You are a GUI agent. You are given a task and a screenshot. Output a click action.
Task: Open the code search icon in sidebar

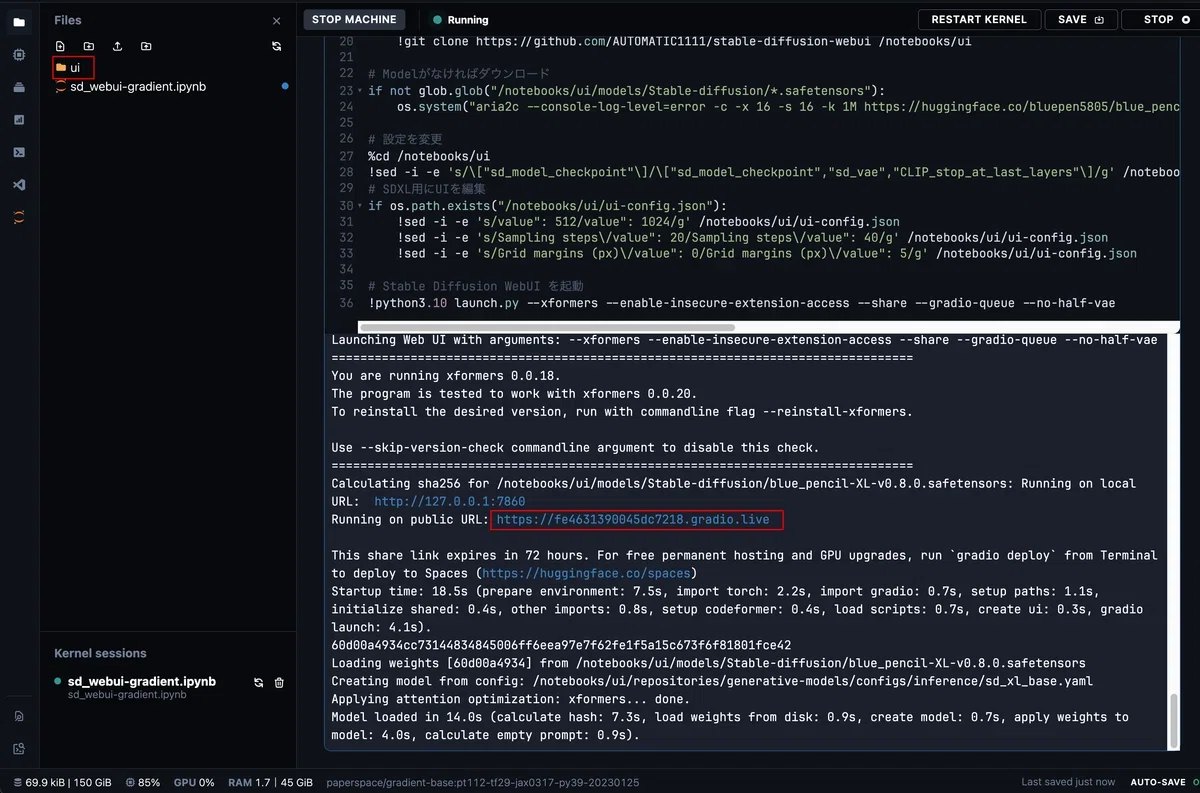click(x=19, y=748)
